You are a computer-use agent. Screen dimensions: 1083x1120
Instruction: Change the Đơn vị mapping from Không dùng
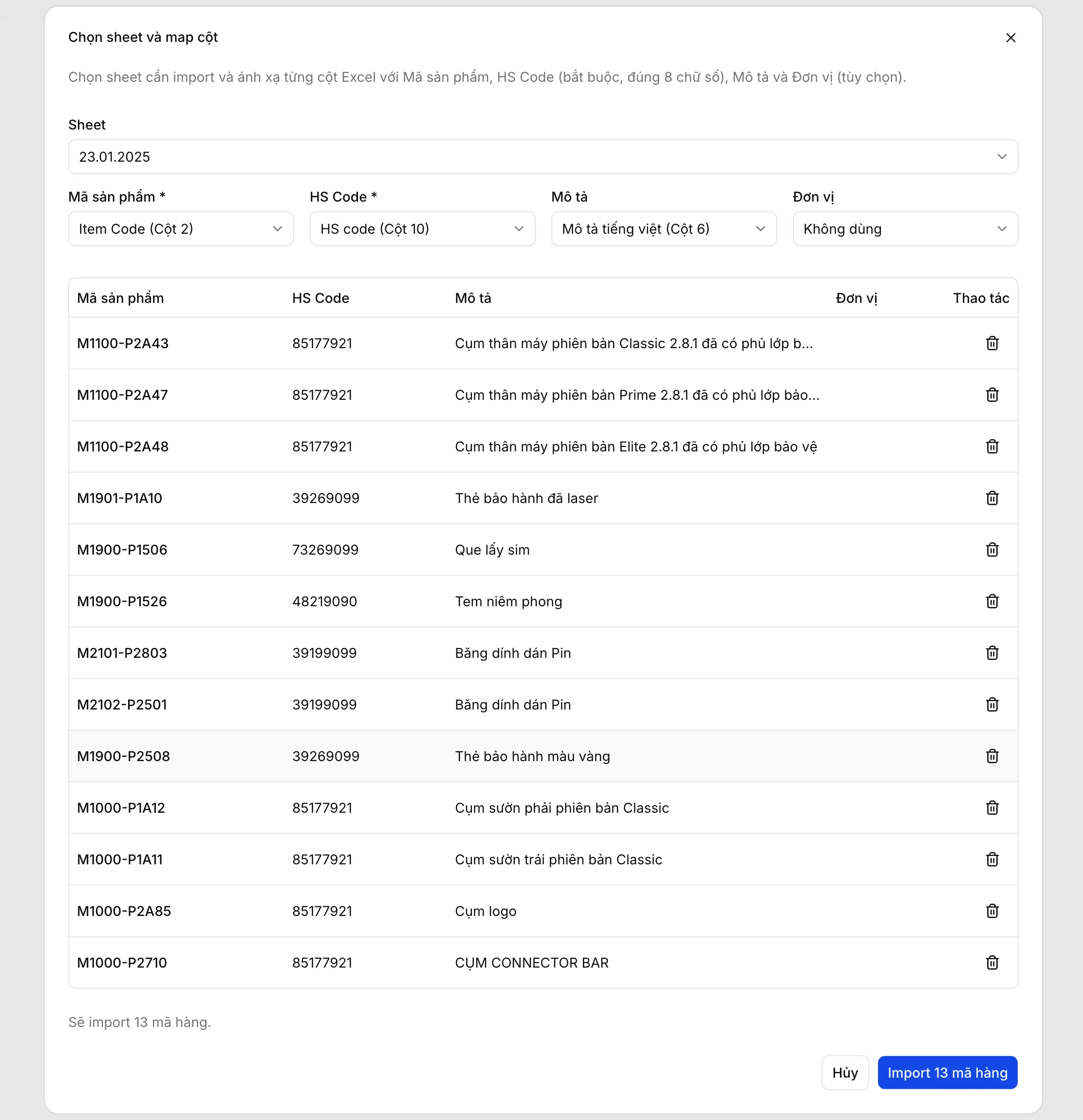point(905,228)
